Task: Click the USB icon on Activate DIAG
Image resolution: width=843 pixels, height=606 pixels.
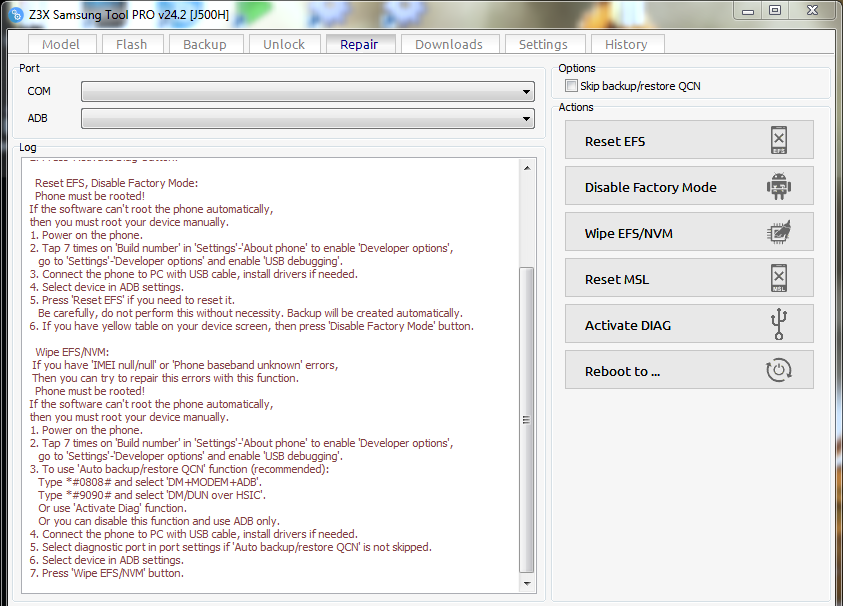Action: coord(778,324)
